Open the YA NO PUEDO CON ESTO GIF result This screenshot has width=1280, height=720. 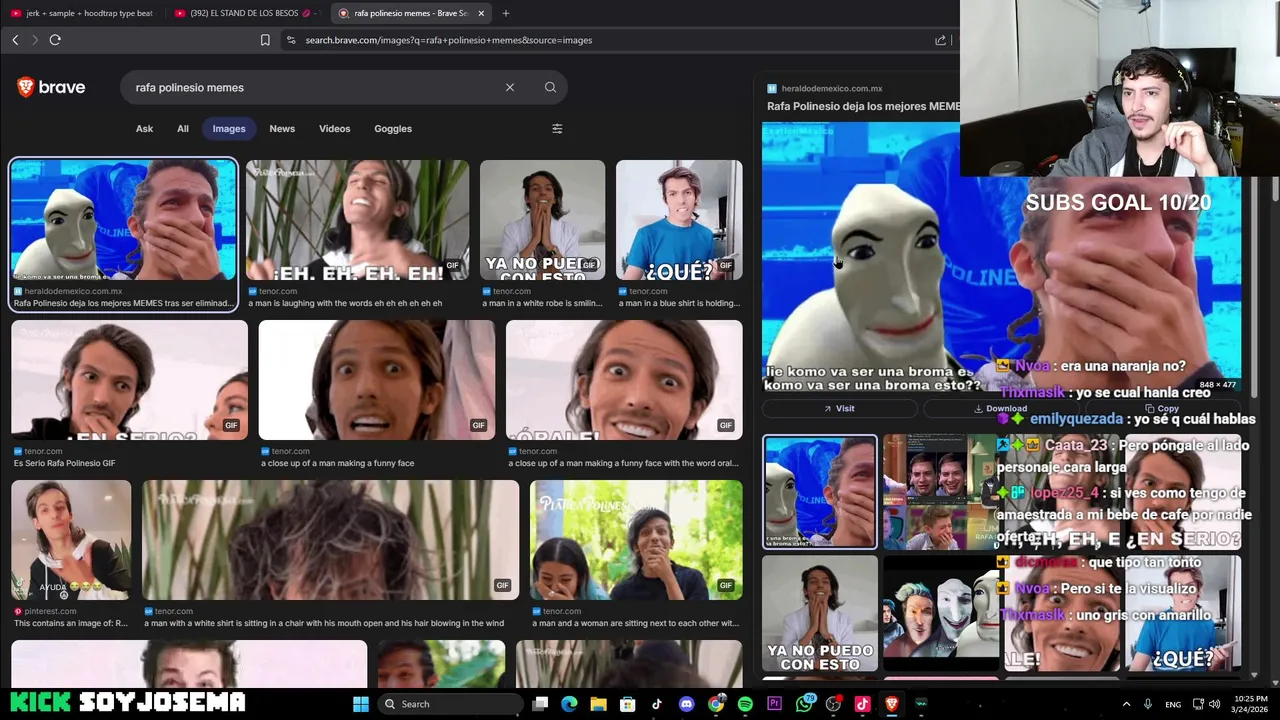542,220
